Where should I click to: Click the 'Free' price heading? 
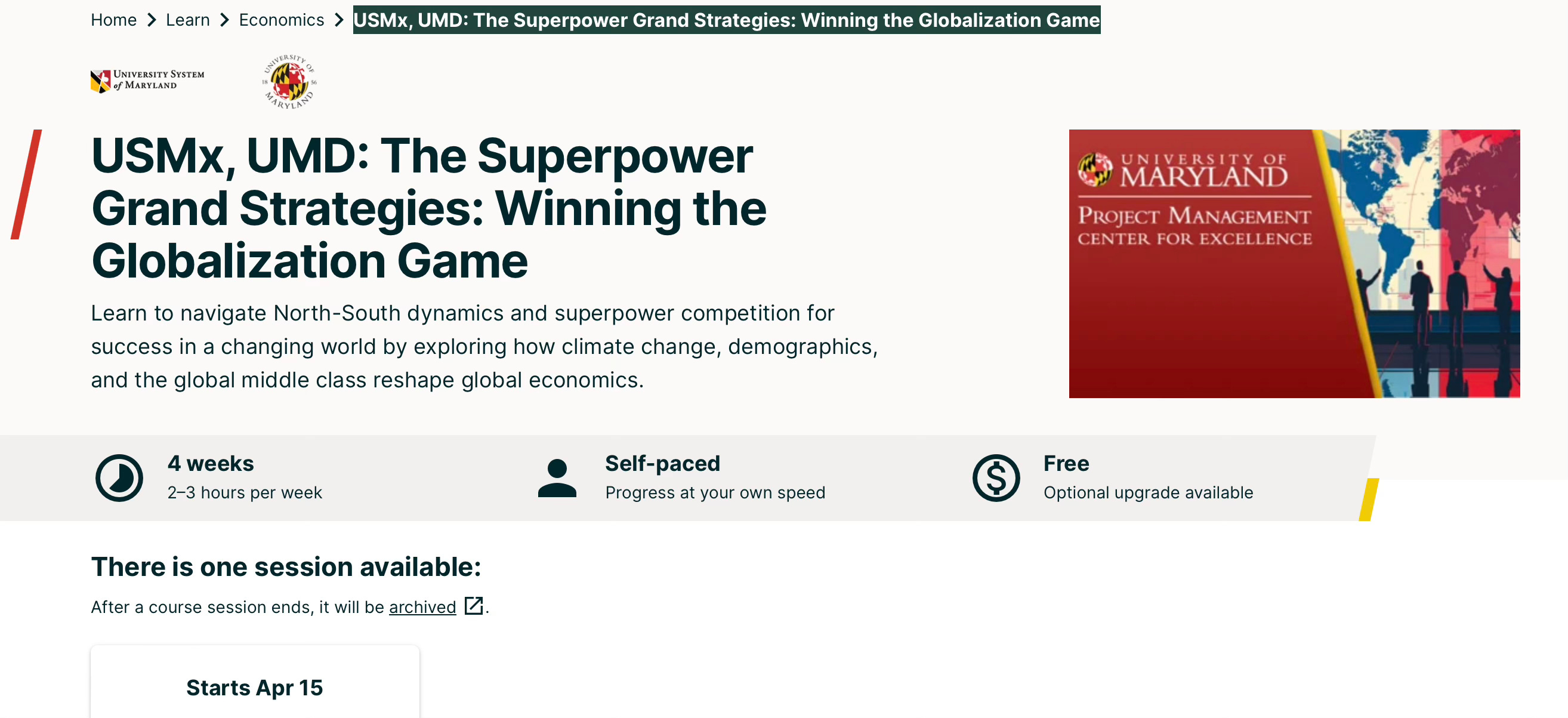click(x=1066, y=463)
